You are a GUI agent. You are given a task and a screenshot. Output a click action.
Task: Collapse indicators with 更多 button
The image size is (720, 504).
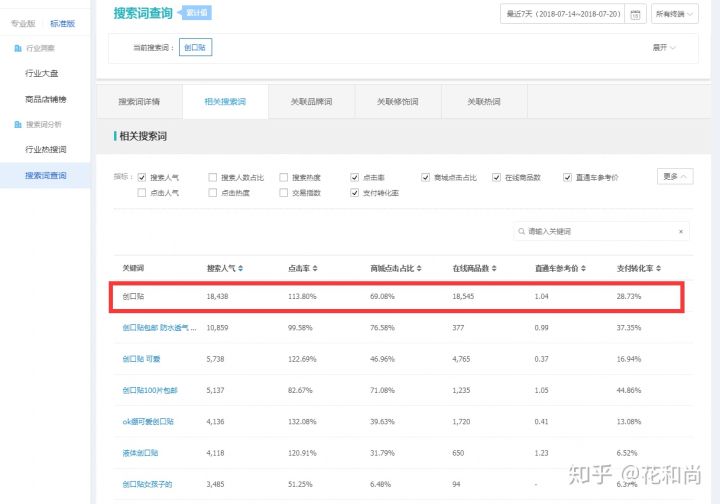pos(675,176)
